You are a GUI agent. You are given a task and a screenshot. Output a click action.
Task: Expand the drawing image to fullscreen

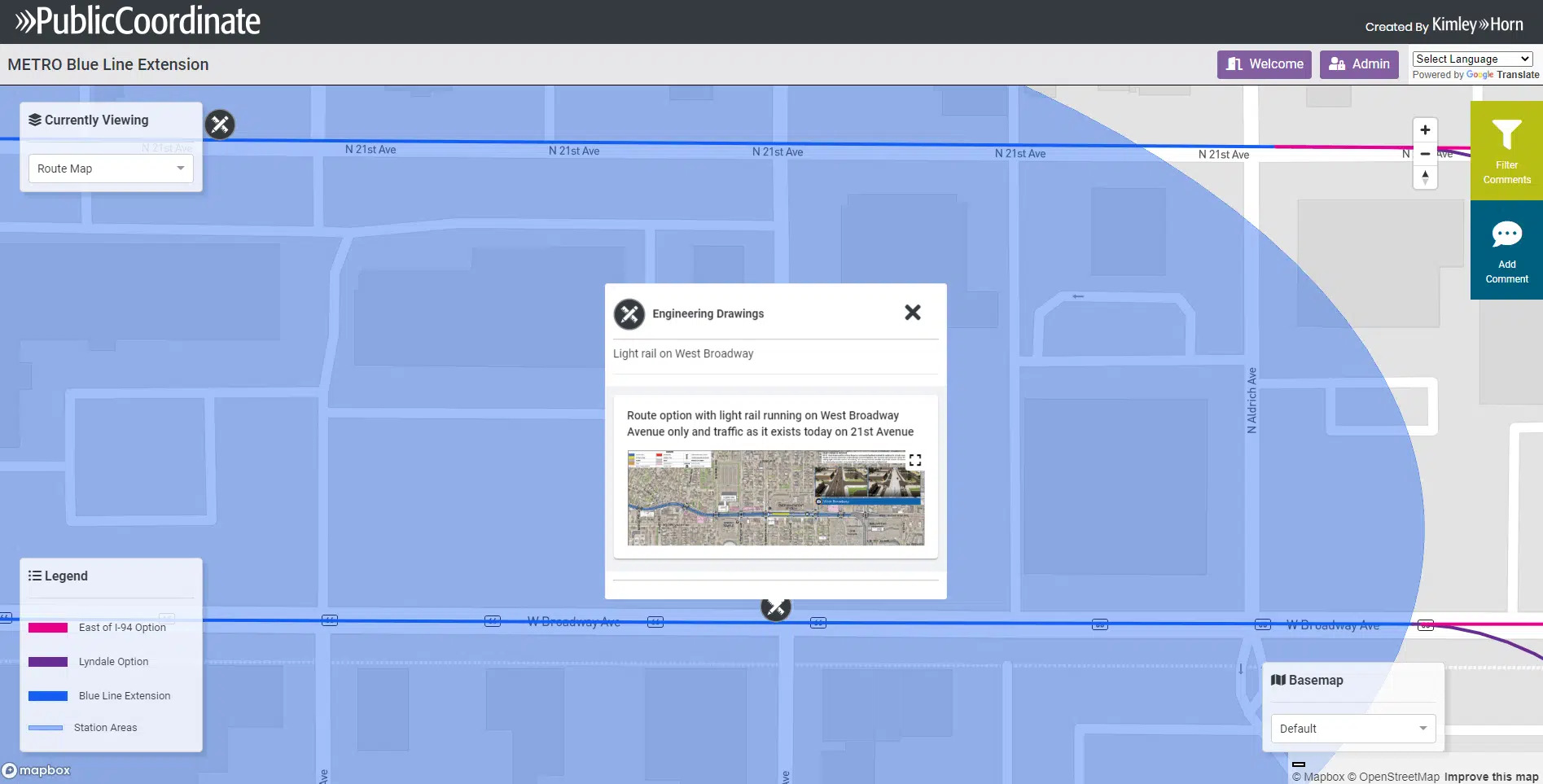coord(915,460)
